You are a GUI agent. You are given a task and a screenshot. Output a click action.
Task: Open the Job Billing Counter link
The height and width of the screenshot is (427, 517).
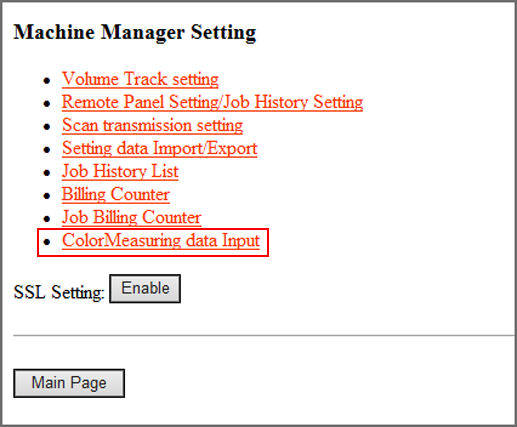pos(131,218)
